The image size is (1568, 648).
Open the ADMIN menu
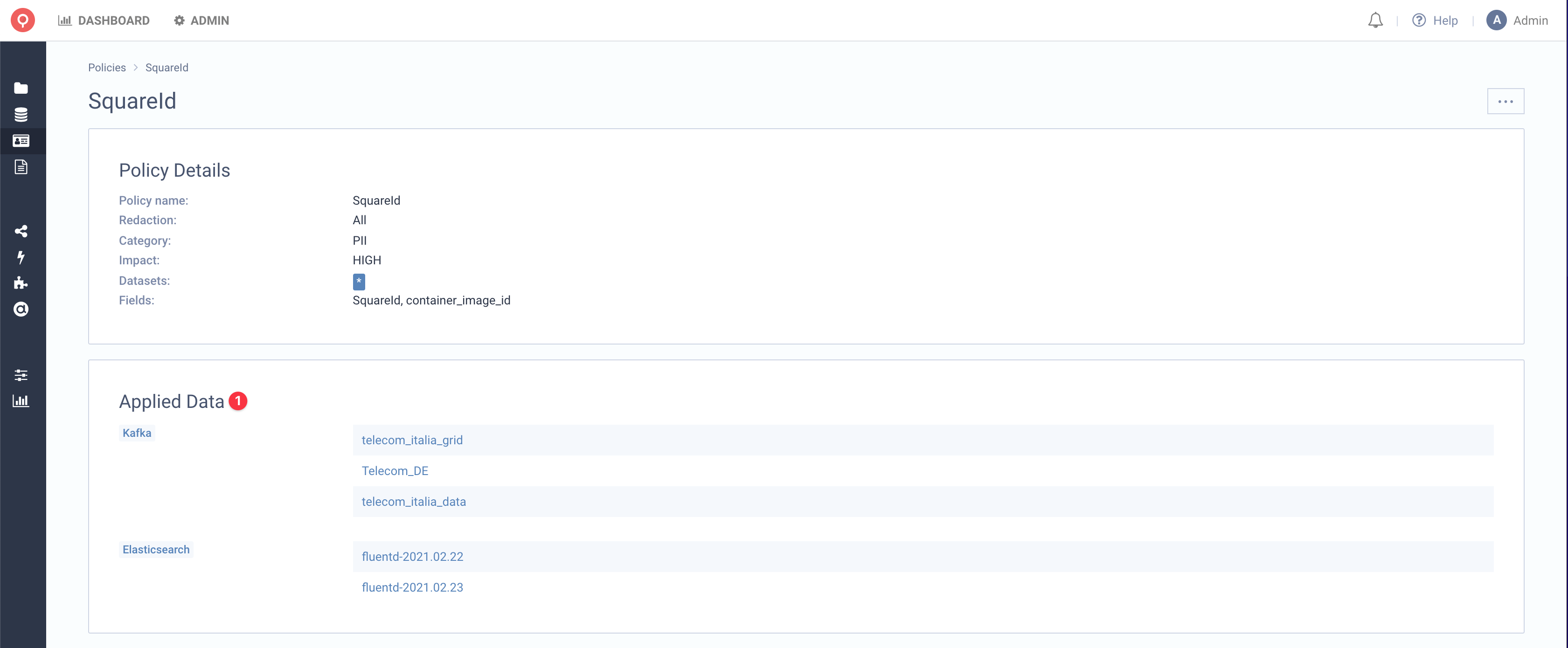pyautogui.click(x=201, y=21)
